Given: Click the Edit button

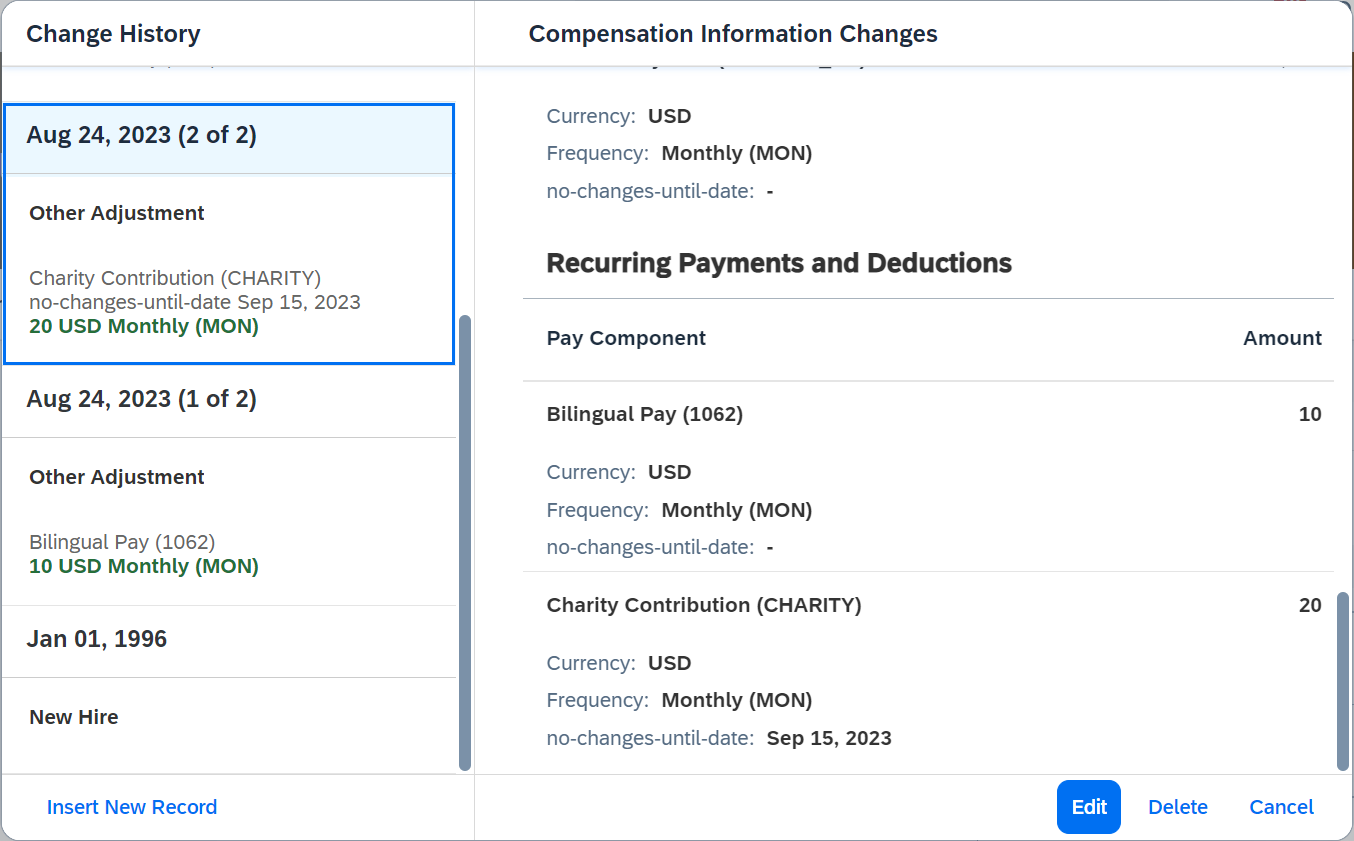Looking at the screenshot, I should (1088, 807).
